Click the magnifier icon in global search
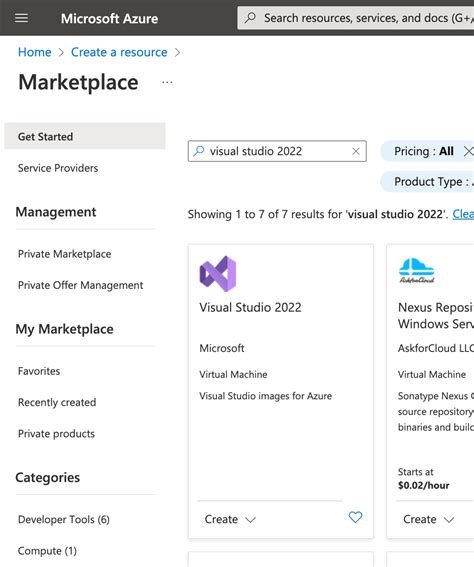The width and height of the screenshot is (474, 567). 250,18
